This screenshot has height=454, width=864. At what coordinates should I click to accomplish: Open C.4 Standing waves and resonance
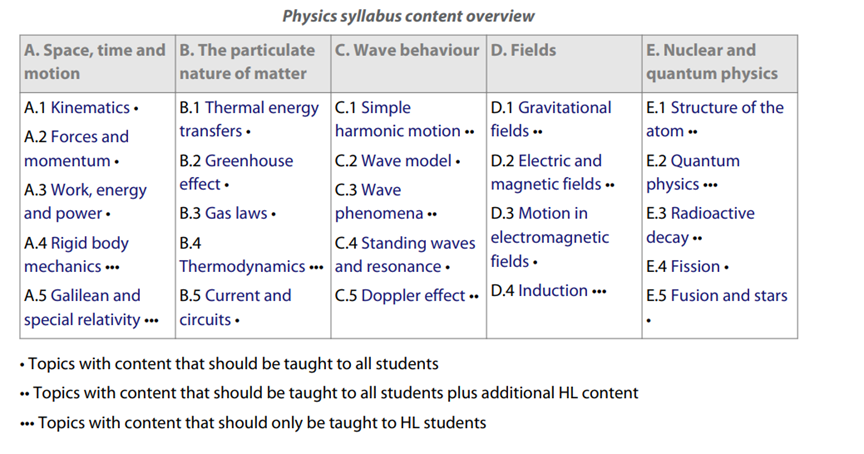(405, 255)
